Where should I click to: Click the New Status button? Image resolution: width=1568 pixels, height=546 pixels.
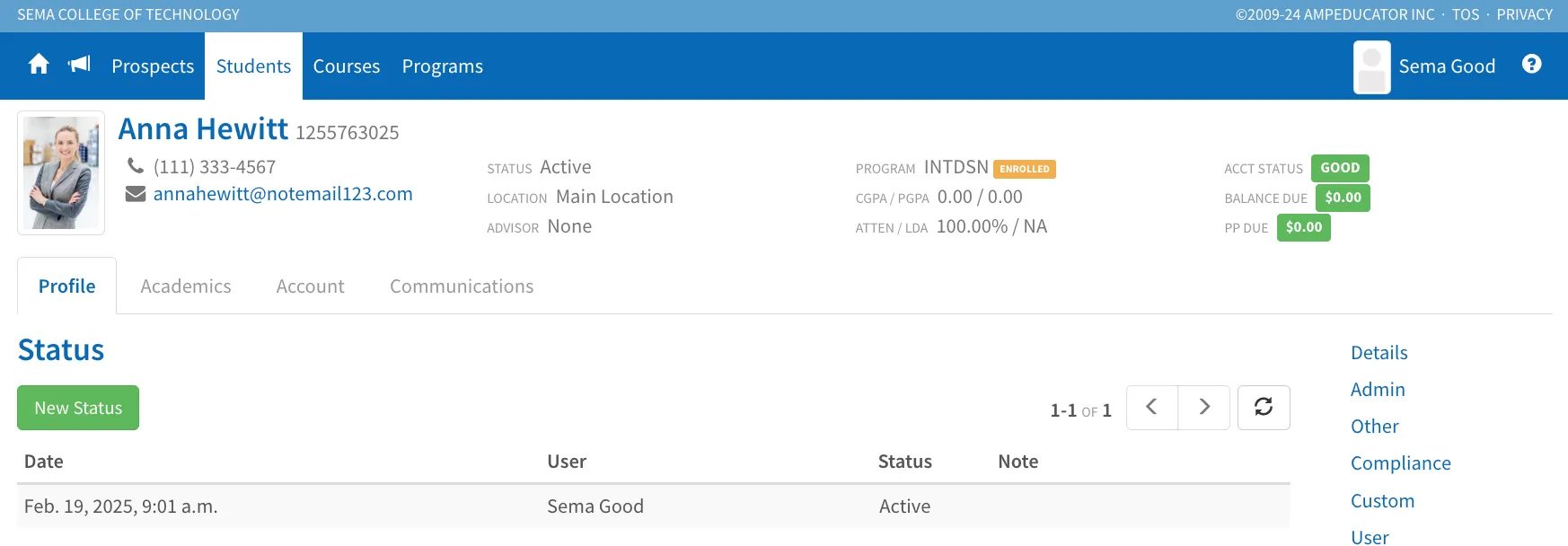pos(78,408)
